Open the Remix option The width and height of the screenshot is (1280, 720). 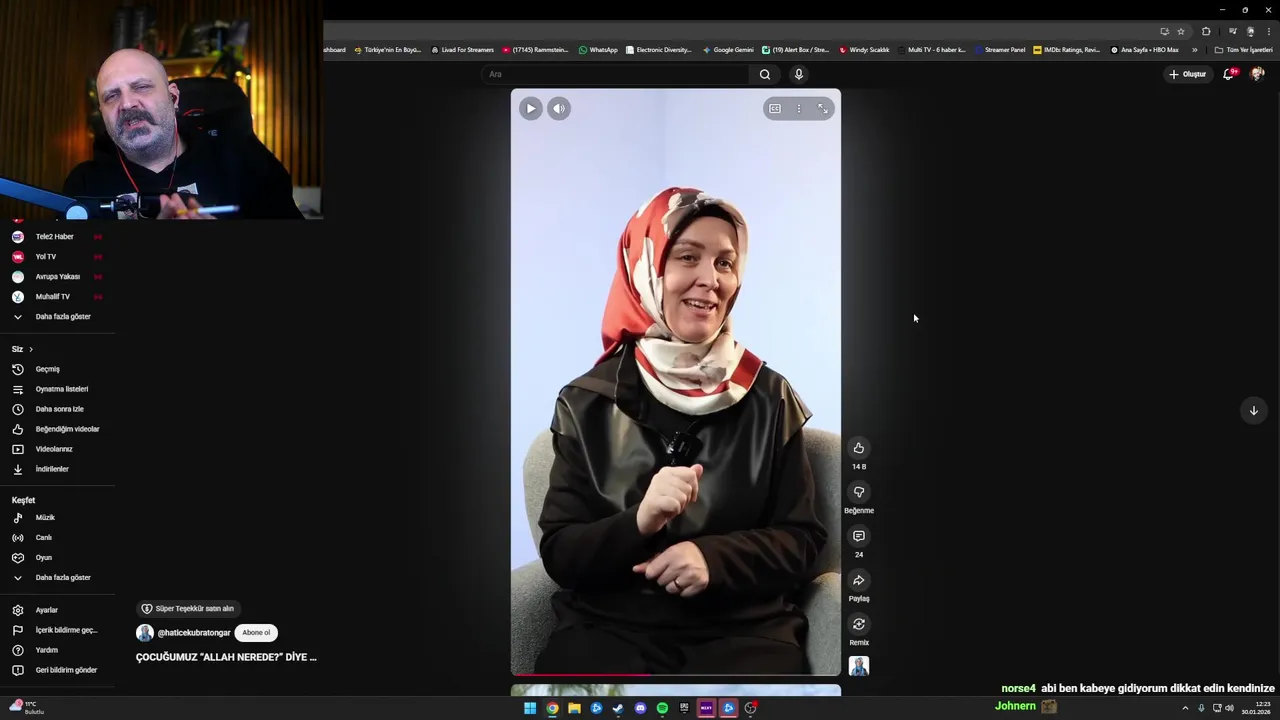(x=858, y=624)
